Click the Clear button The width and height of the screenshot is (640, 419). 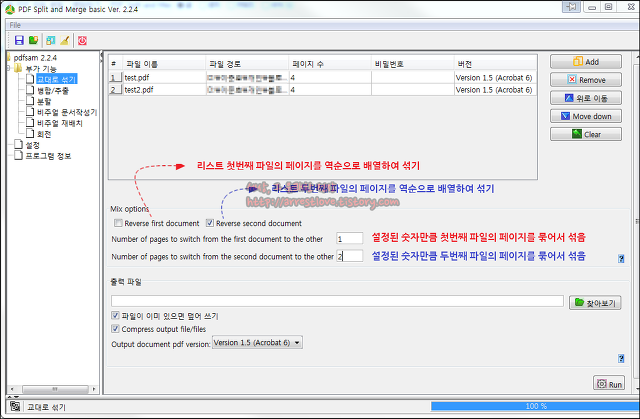point(586,134)
